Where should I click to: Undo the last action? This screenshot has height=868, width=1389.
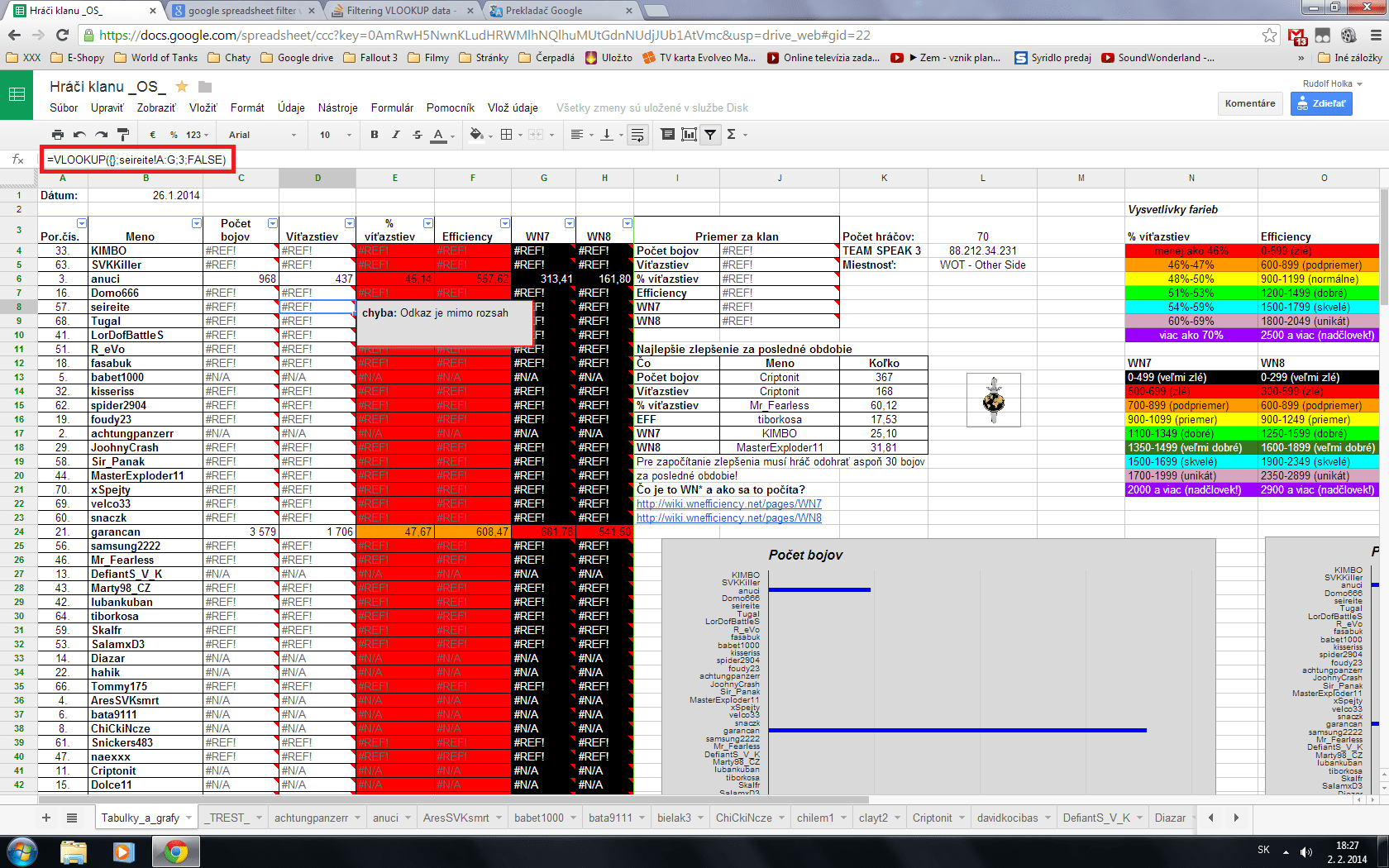(x=78, y=135)
